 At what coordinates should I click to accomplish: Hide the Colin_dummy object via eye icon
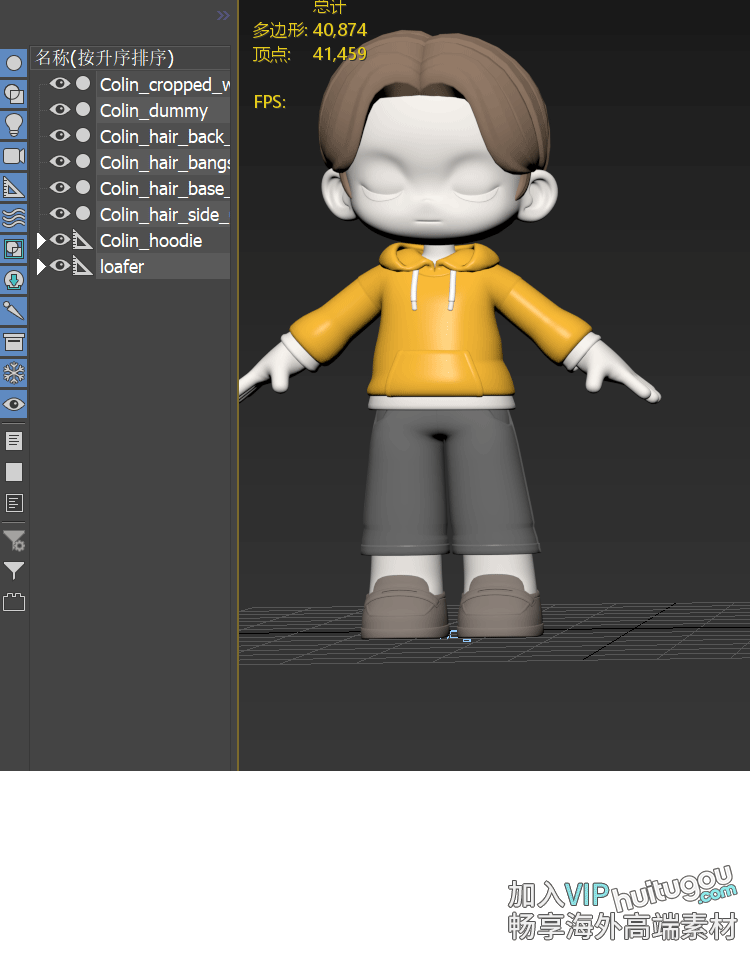(x=60, y=110)
